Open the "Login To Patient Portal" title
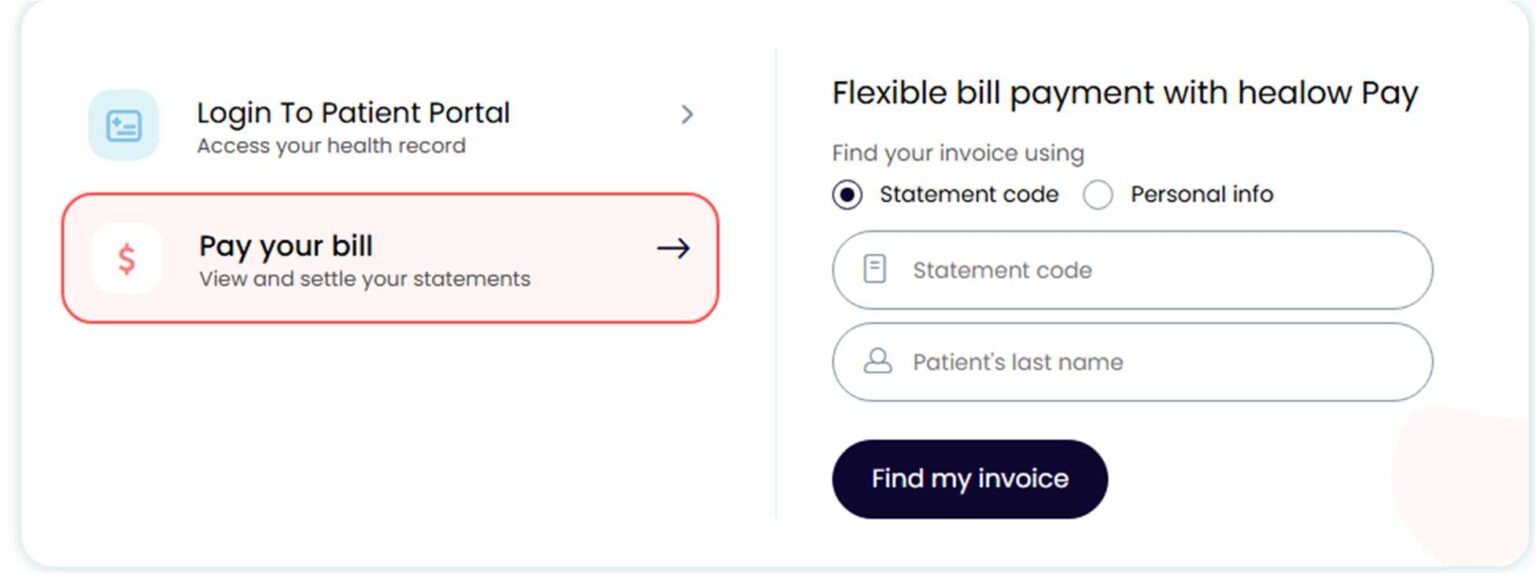Image resolution: width=1536 pixels, height=574 pixels. pyautogui.click(x=353, y=113)
